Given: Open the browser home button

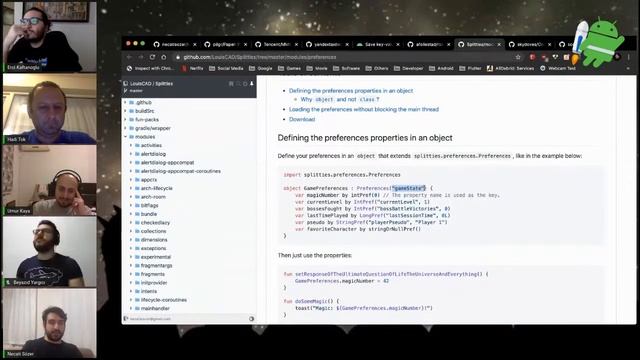Looking at the screenshot, I should (164, 57).
